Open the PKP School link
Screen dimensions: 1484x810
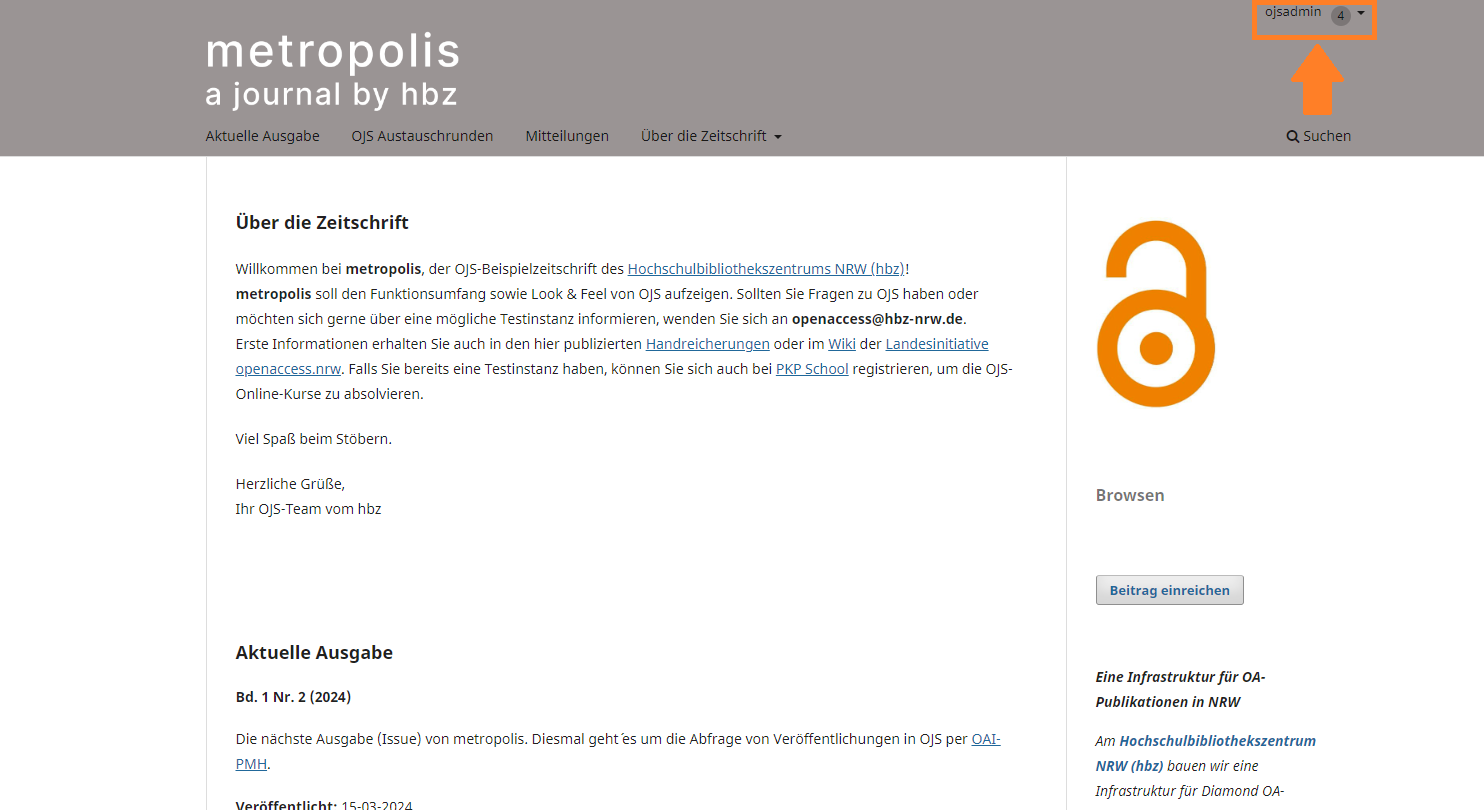(811, 369)
